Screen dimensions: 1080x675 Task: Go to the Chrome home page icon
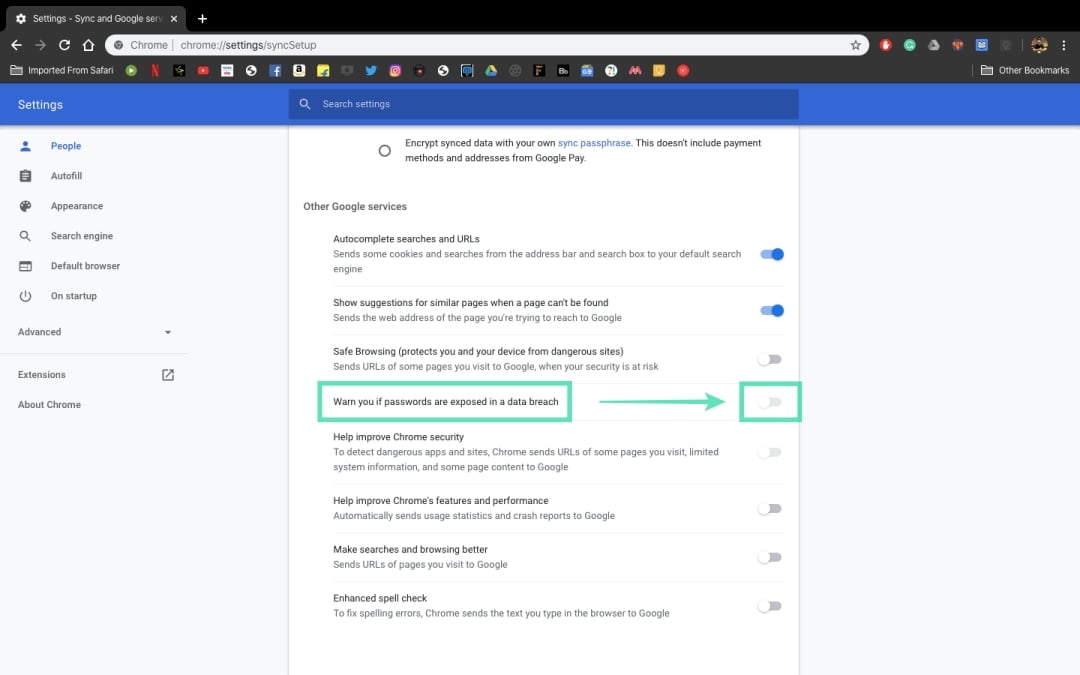(x=89, y=45)
